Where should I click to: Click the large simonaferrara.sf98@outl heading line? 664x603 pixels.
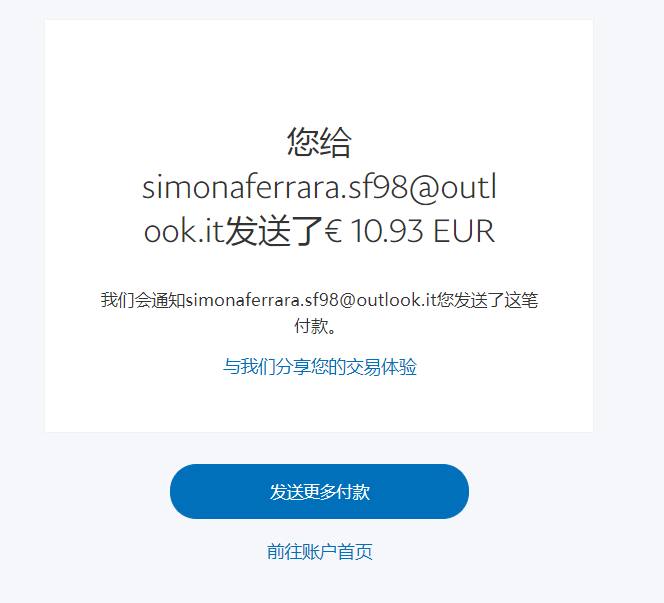tap(319, 188)
